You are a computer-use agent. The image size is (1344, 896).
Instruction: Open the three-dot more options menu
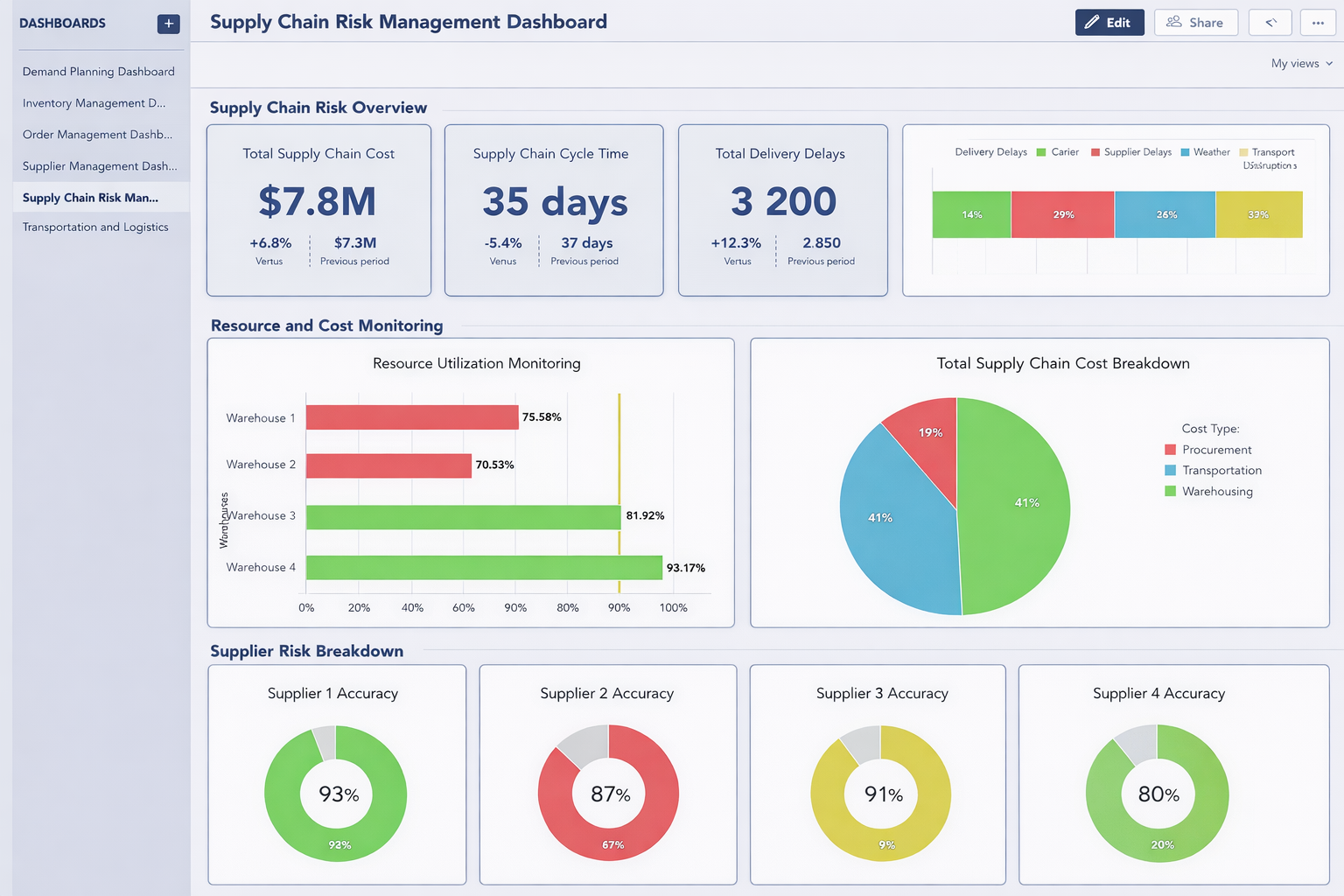click(1317, 23)
